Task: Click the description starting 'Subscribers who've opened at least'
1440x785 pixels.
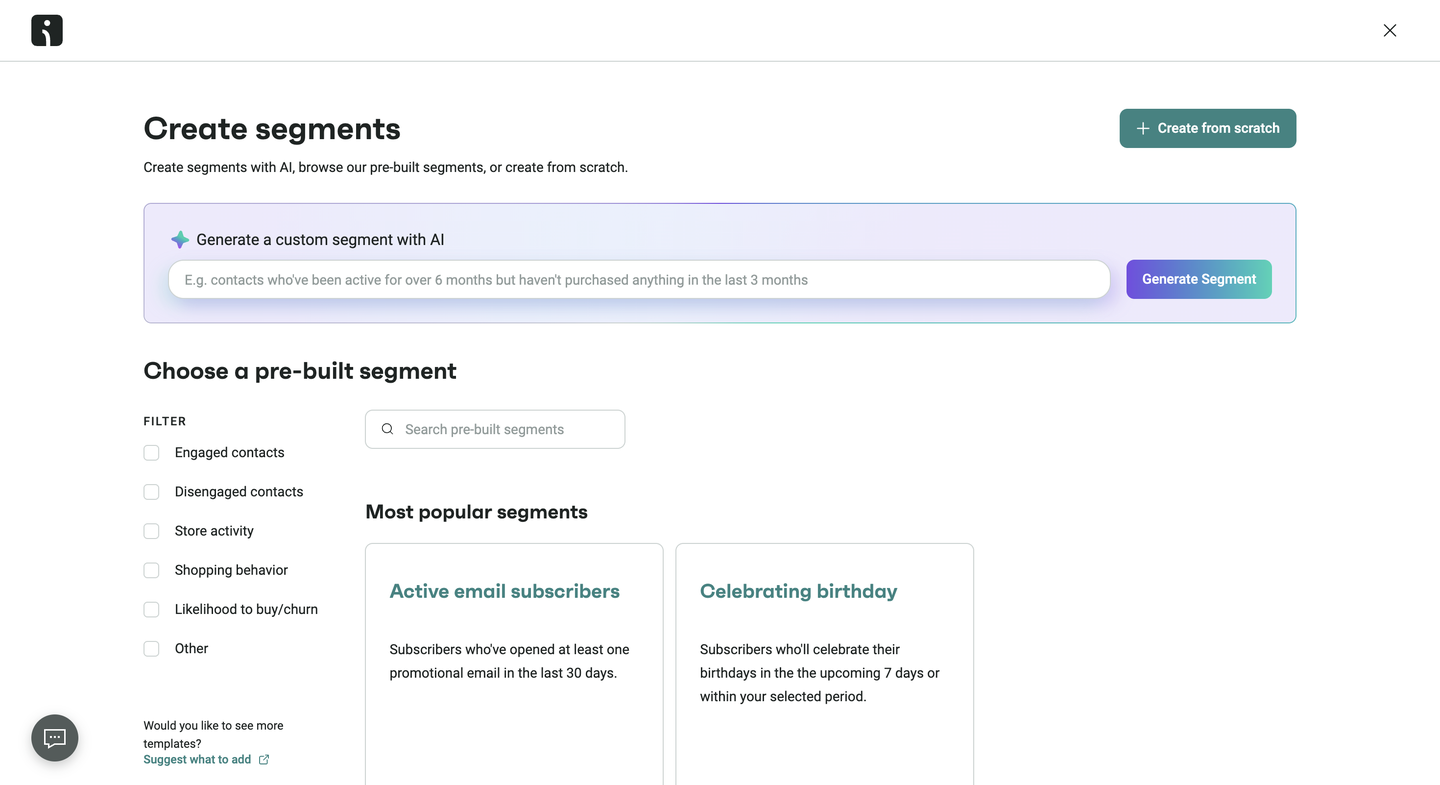Action: pyautogui.click(x=510, y=661)
